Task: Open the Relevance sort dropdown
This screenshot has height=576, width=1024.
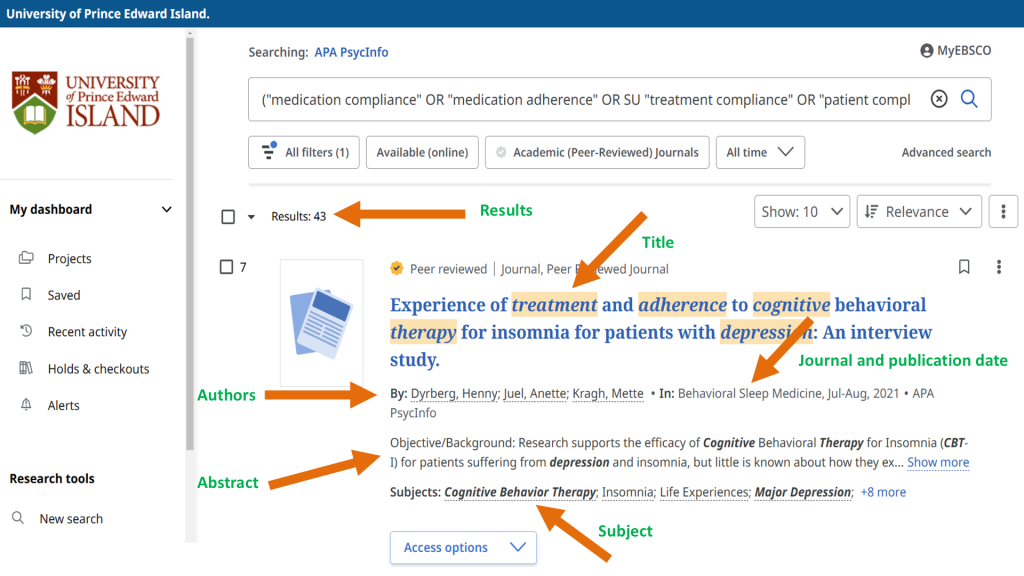Action: pyautogui.click(x=918, y=212)
